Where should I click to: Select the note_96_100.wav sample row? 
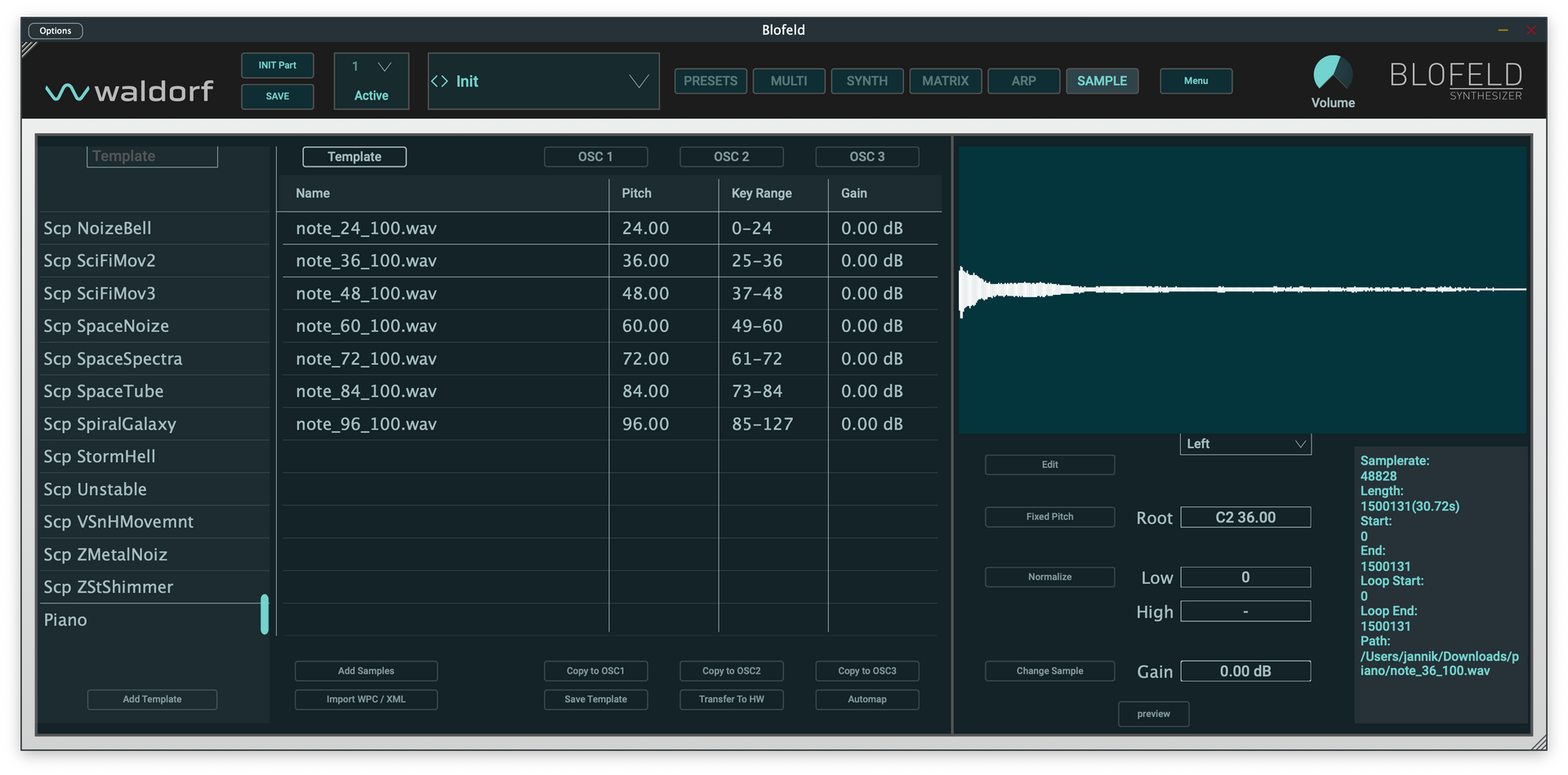coord(610,425)
